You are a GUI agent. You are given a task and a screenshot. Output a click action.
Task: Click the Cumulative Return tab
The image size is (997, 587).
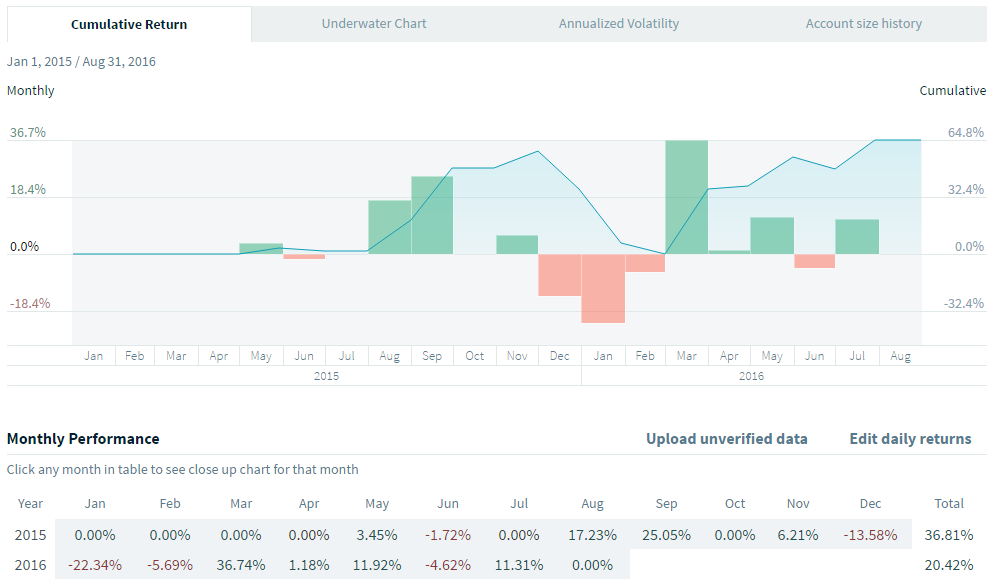129,24
